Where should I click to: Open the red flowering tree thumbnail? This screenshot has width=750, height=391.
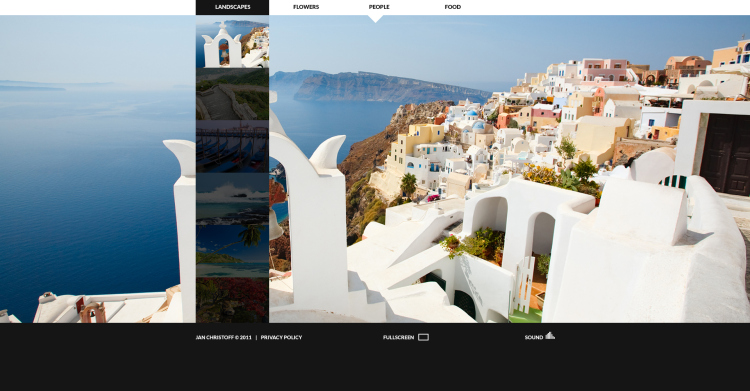232,300
